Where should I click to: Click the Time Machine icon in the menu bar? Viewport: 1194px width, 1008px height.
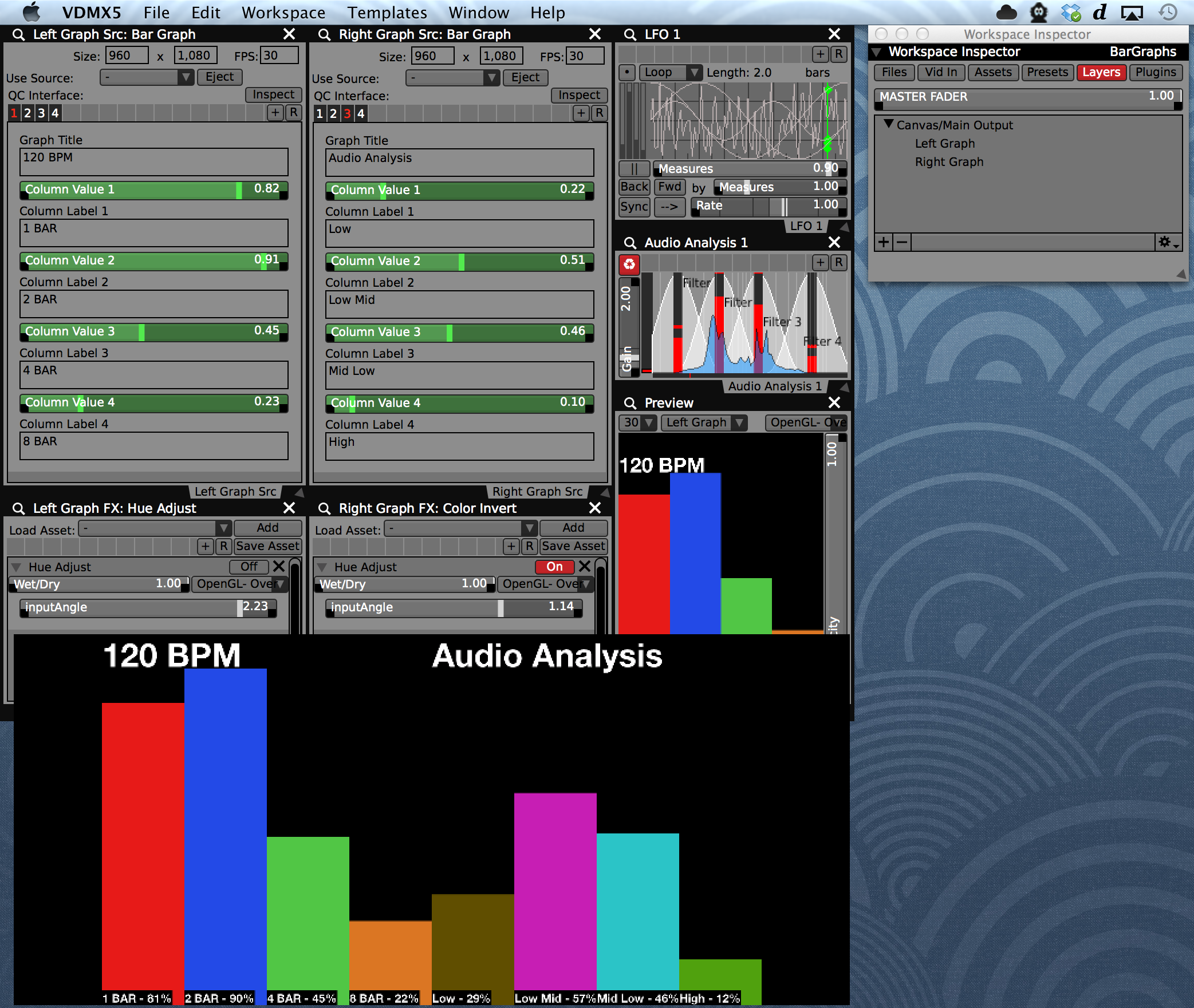(1168, 13)
